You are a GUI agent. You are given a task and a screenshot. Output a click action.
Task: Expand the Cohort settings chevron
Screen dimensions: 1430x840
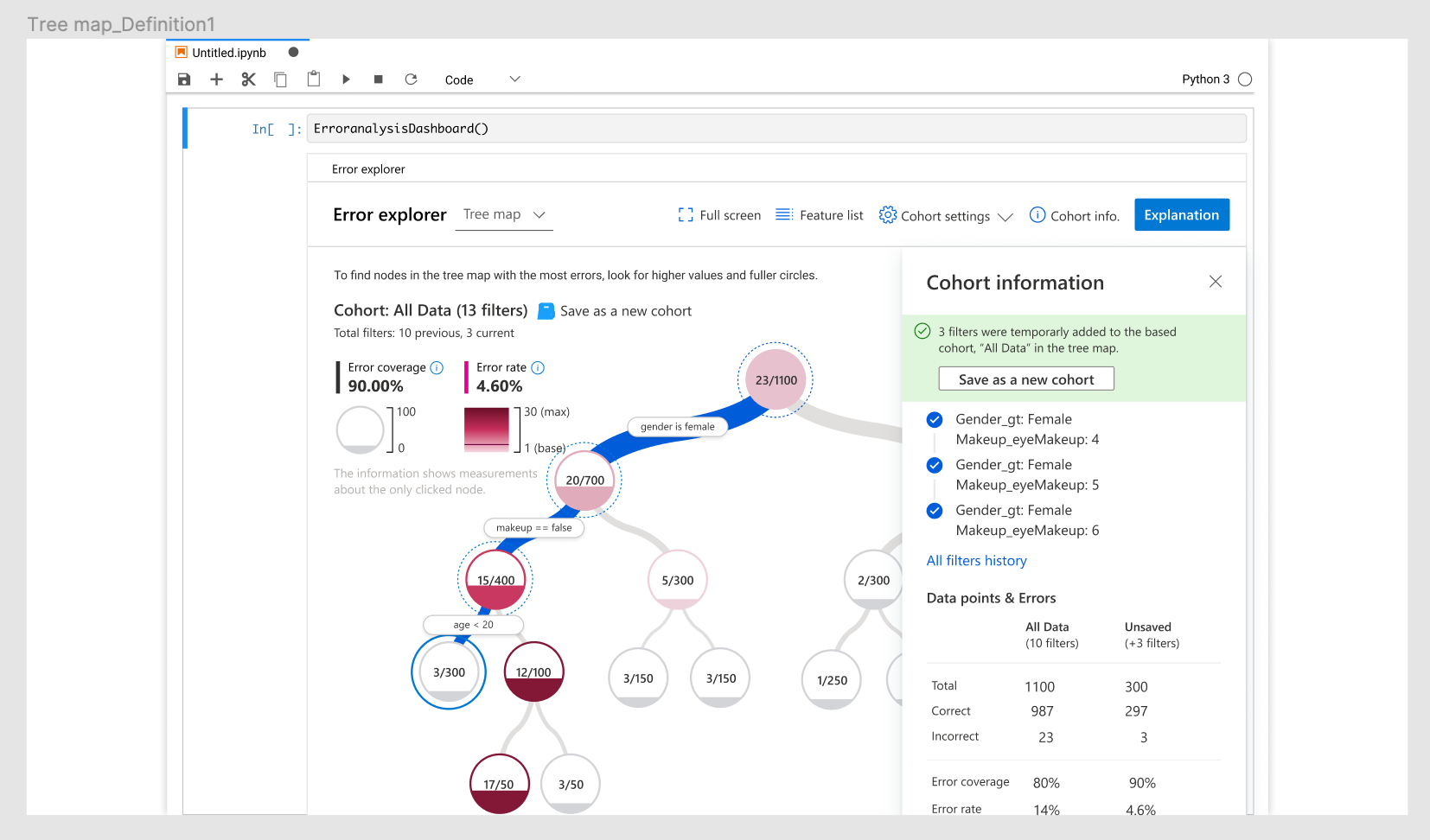[x=1005, y=216]
